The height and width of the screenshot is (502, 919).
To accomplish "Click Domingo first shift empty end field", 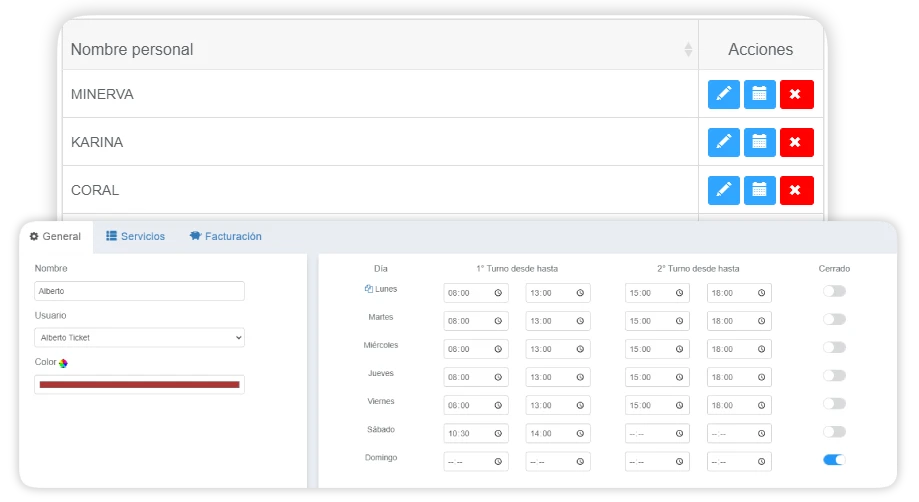I will tap(558, 462).
